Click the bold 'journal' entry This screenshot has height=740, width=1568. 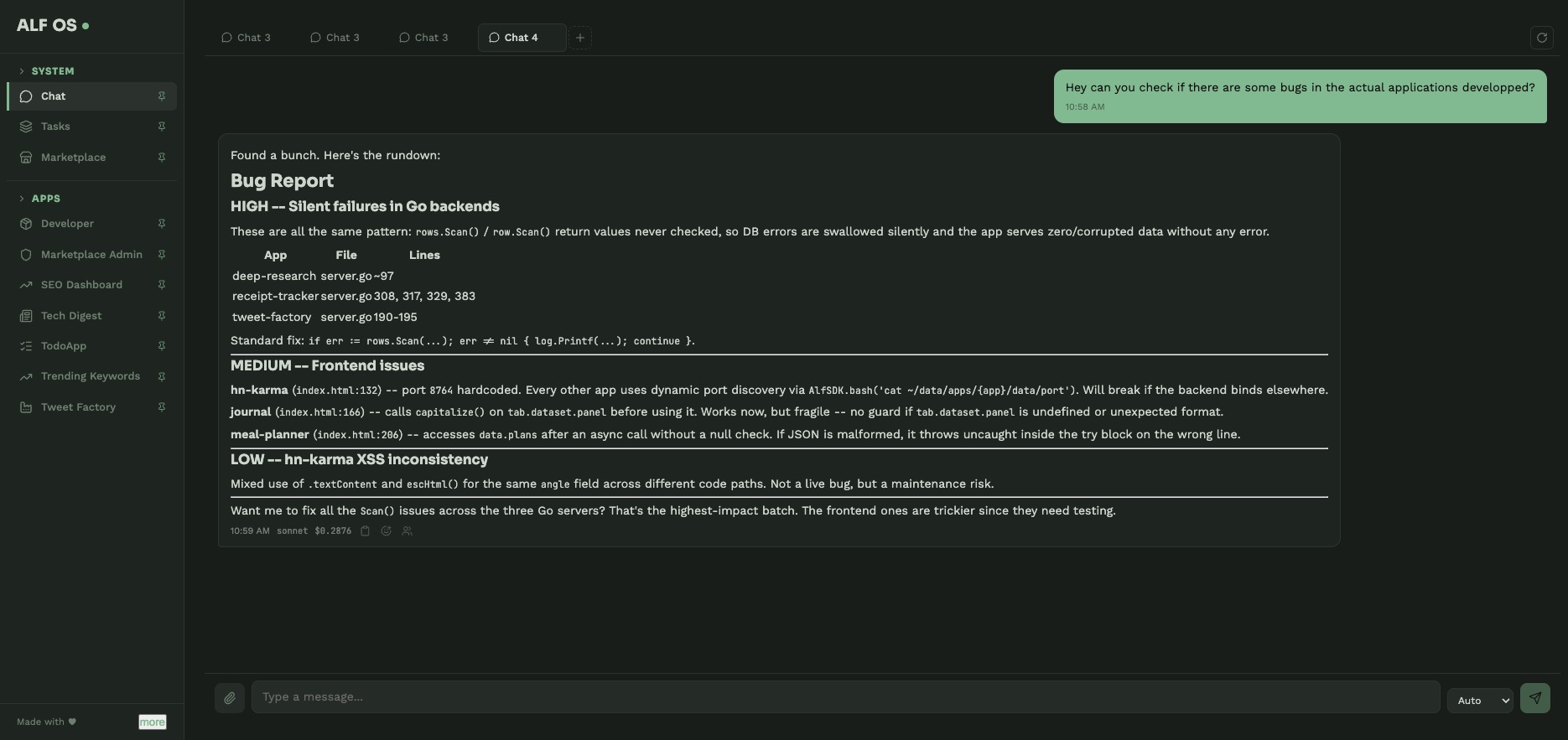[251, 411]
